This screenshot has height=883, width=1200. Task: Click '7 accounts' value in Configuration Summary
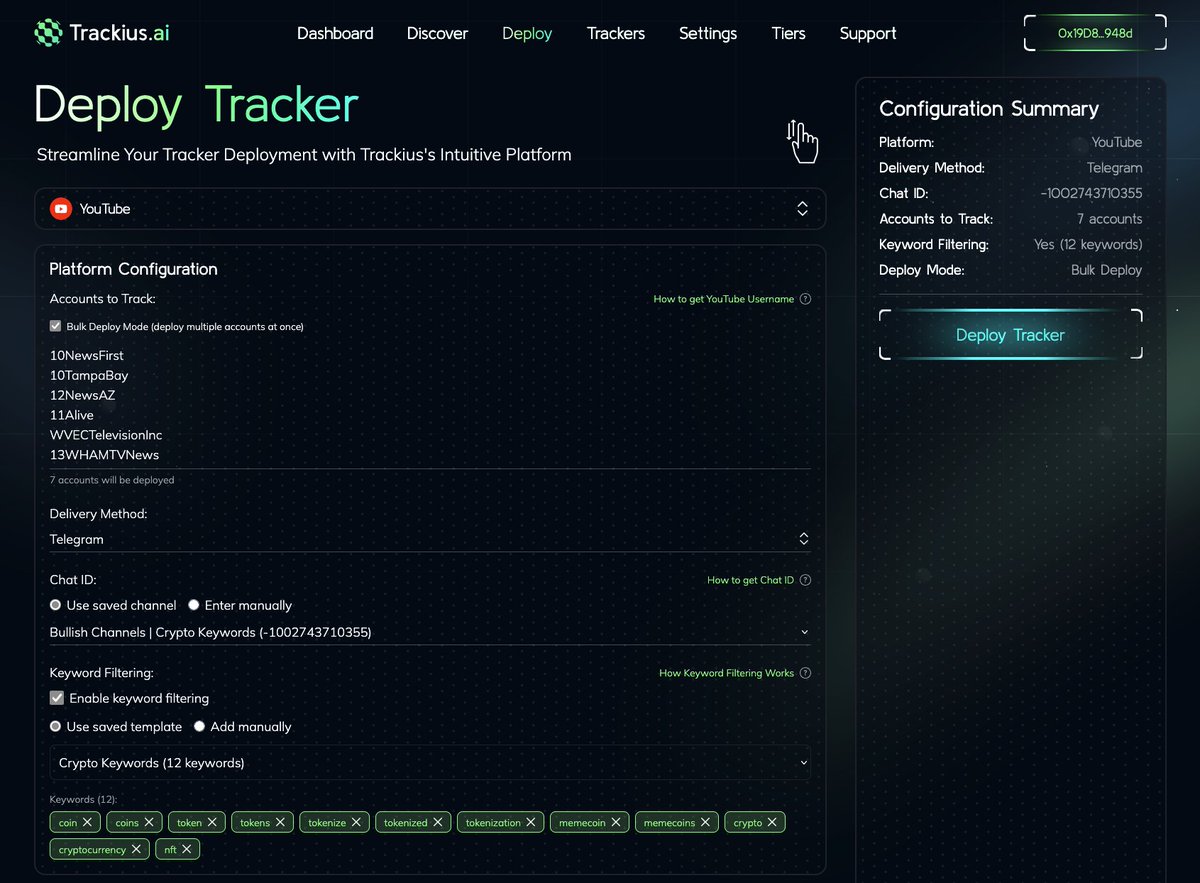pyautogui.click(x=1109, y=219)
